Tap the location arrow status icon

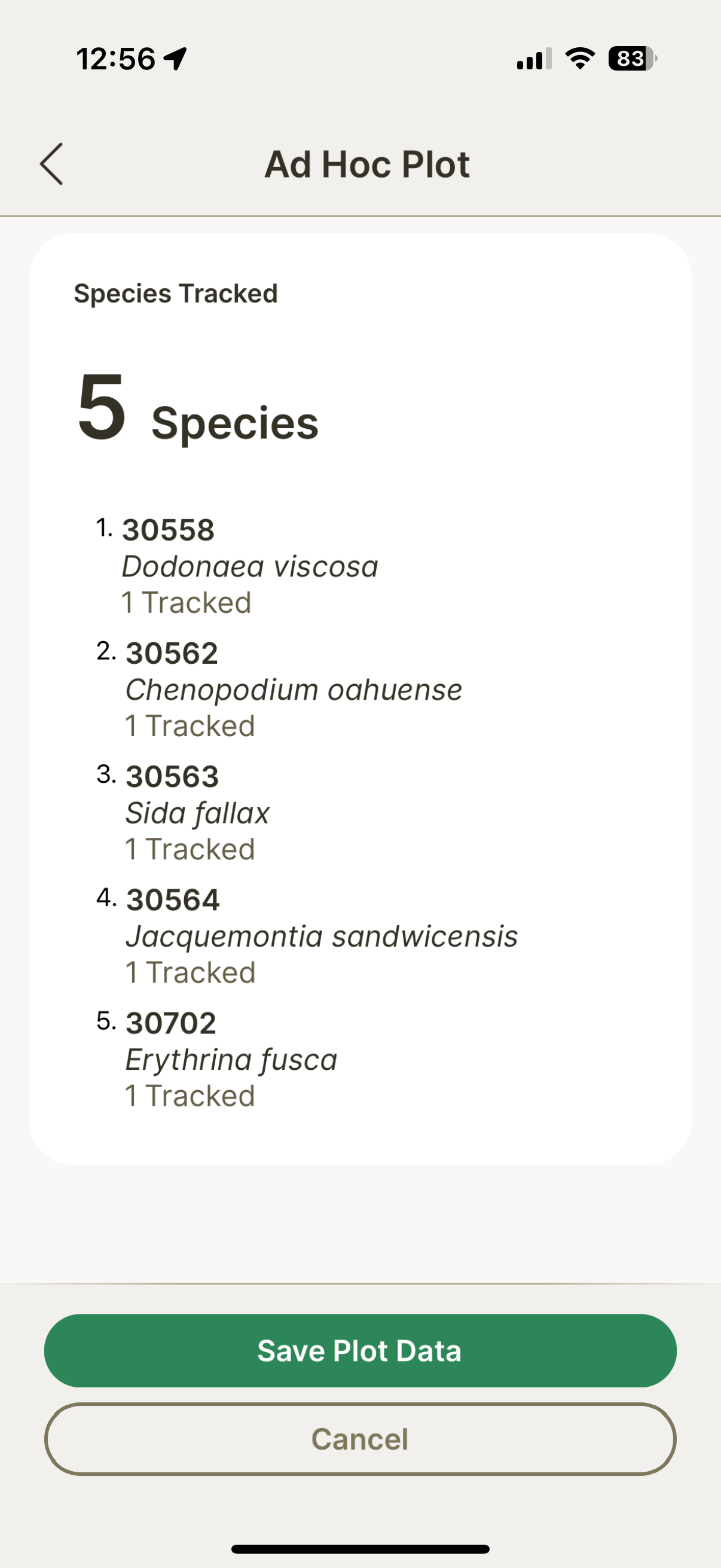(175, 59)
